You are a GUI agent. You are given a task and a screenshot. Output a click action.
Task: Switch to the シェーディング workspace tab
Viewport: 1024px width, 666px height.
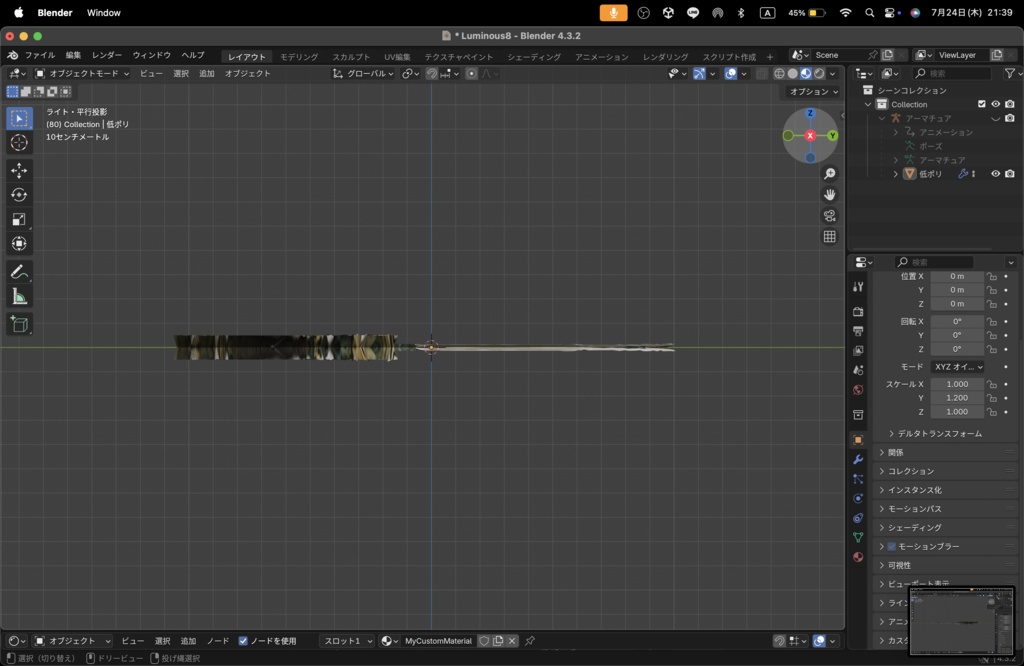(534, 57)
